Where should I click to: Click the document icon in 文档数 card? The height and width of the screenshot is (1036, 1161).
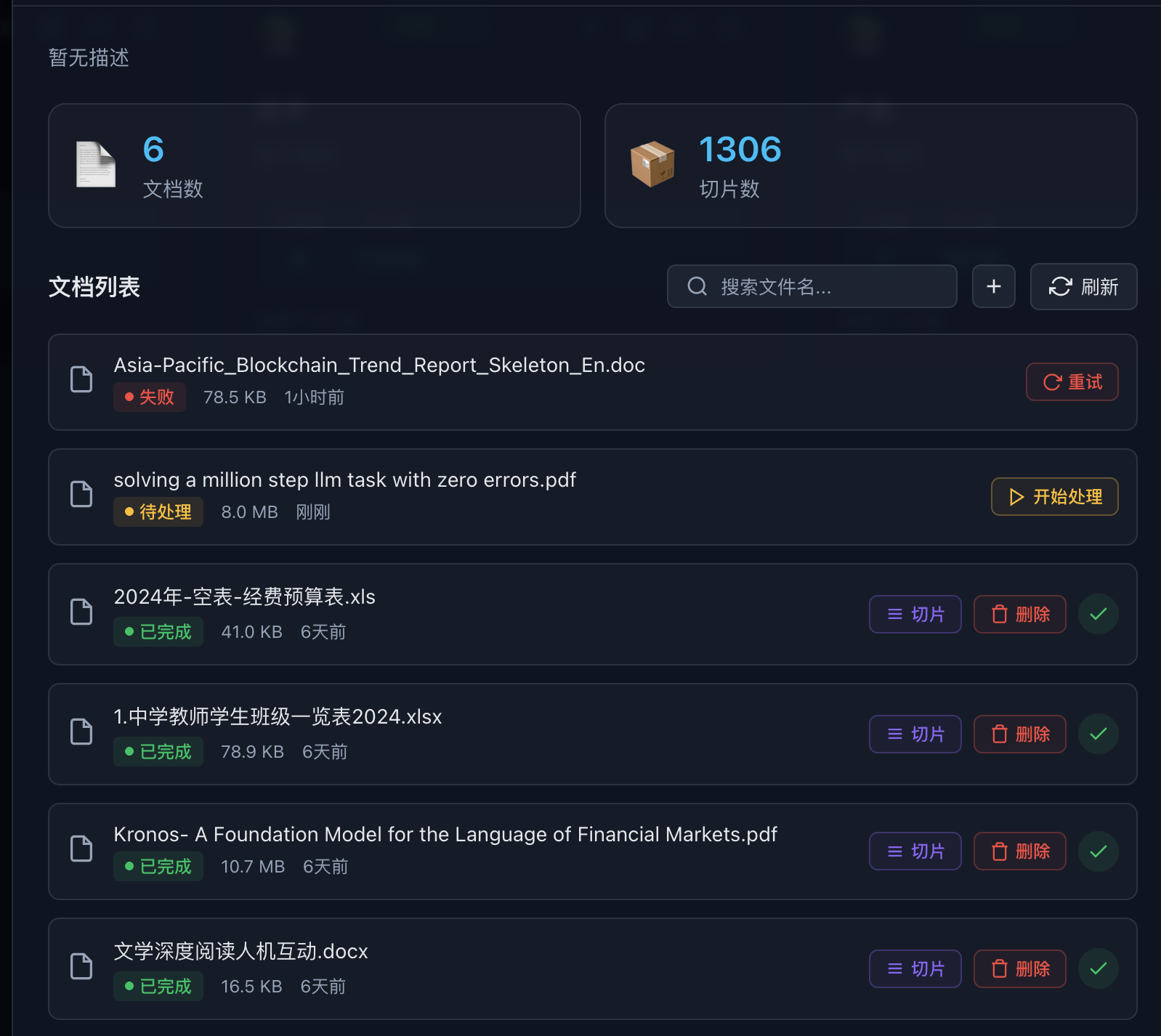[x=96, y=165]
